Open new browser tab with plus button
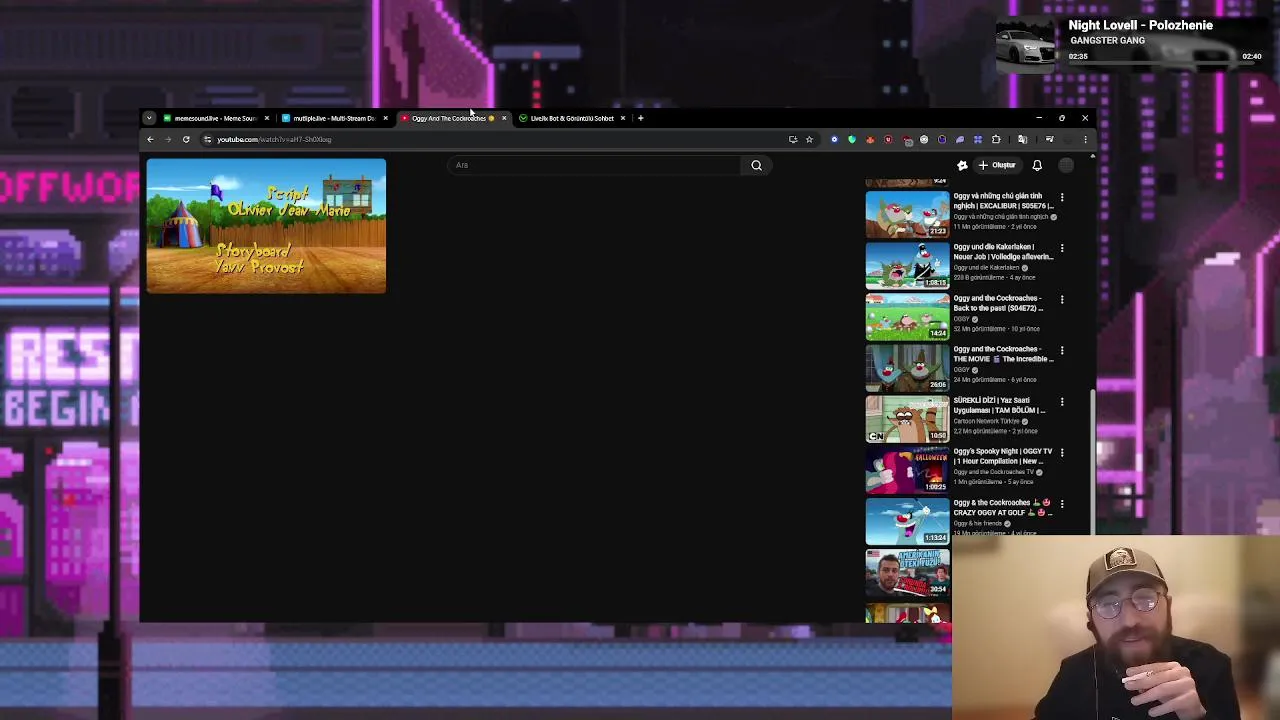Viewport: 1280px width, 720px height. [641, 118]
